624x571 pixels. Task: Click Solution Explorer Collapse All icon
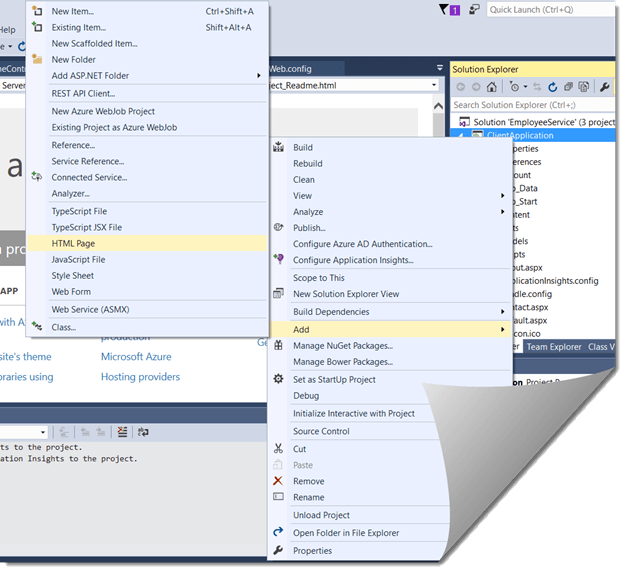point(568,87)
